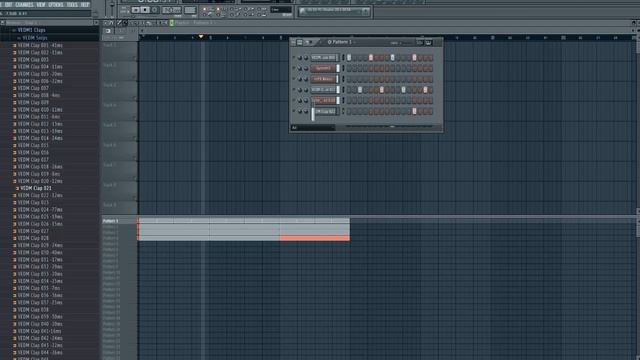Open the OPTIONS menu

(56, 5)
